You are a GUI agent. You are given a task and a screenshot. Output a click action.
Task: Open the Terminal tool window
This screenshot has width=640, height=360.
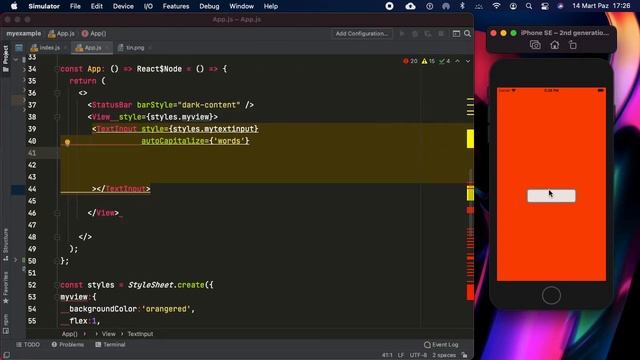click(110, 344)
